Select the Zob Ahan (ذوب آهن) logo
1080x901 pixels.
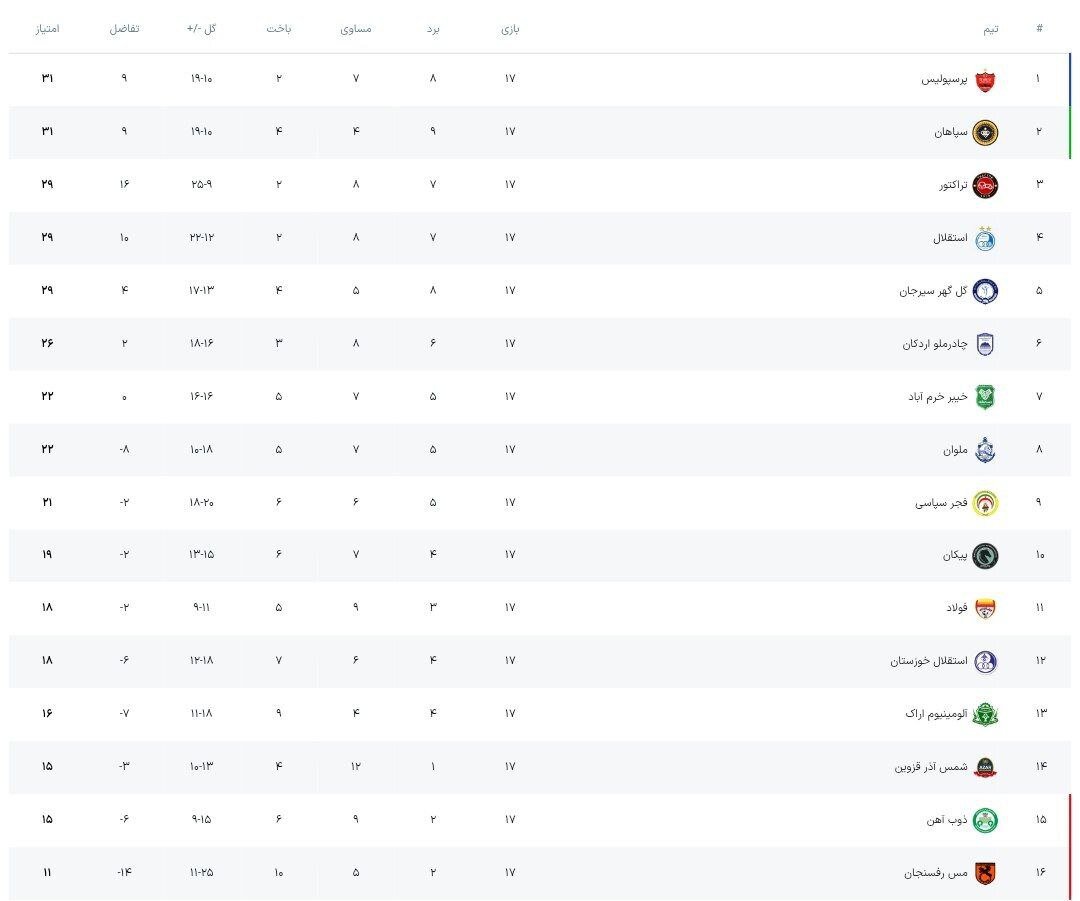(985, 820)
